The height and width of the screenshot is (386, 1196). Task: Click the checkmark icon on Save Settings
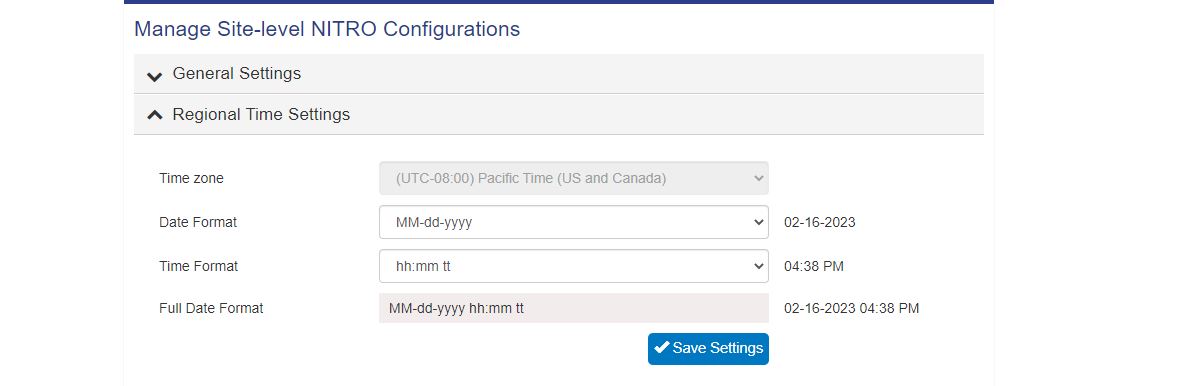click(662, 348)
